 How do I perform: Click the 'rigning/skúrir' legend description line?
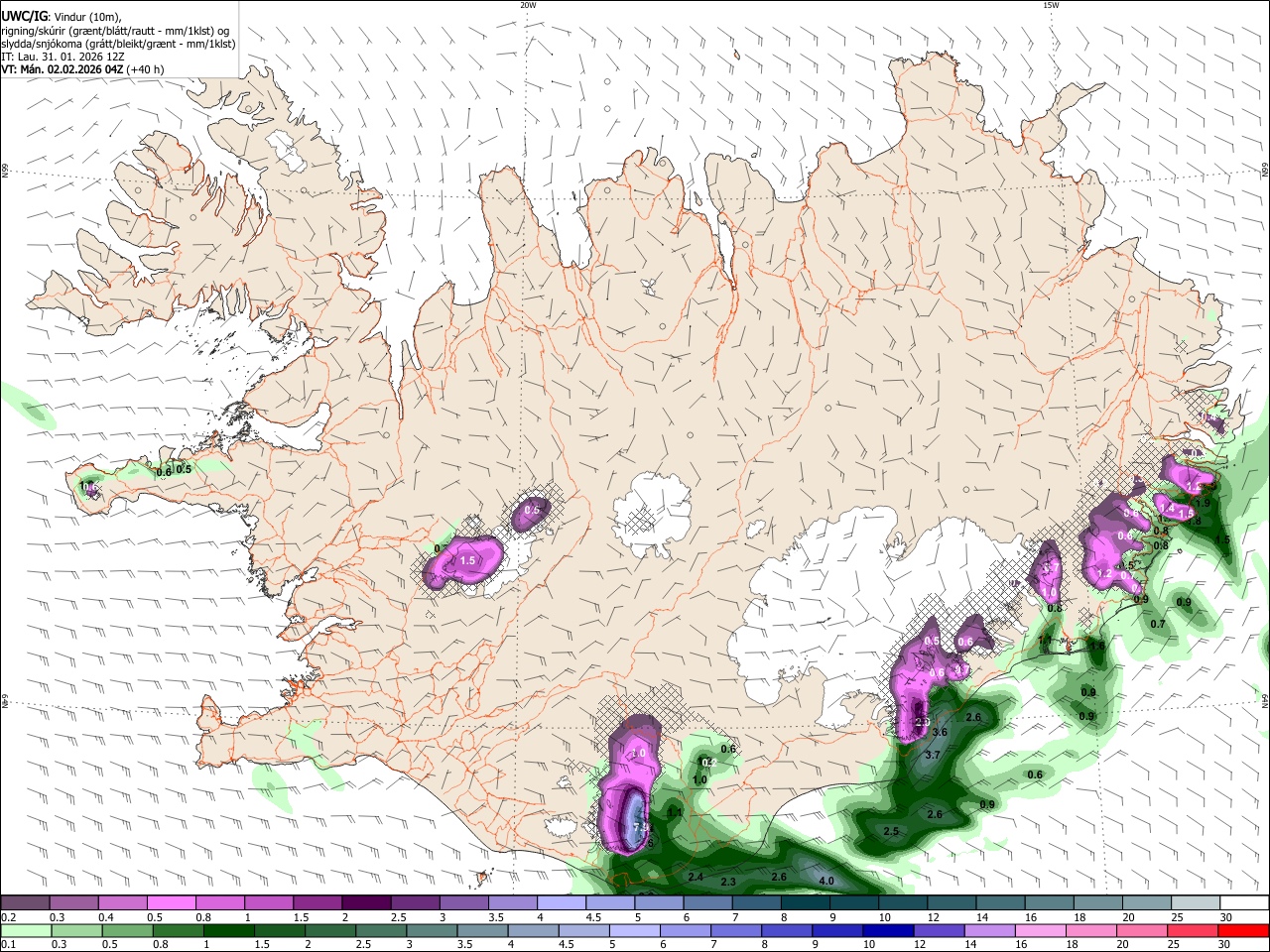(x=114, y=31)
